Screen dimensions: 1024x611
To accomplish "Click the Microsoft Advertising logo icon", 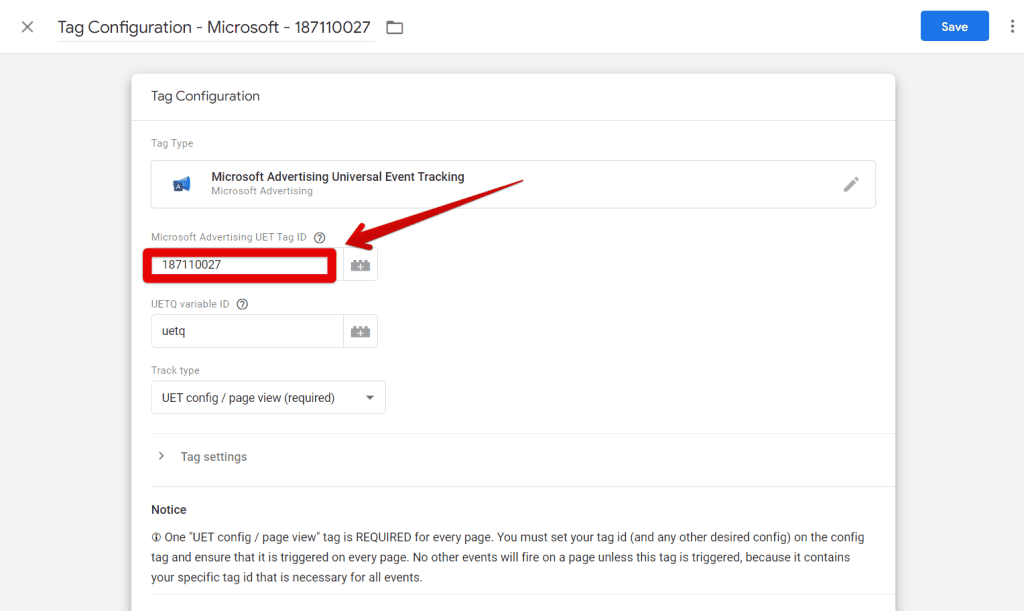I will (181, 184).
